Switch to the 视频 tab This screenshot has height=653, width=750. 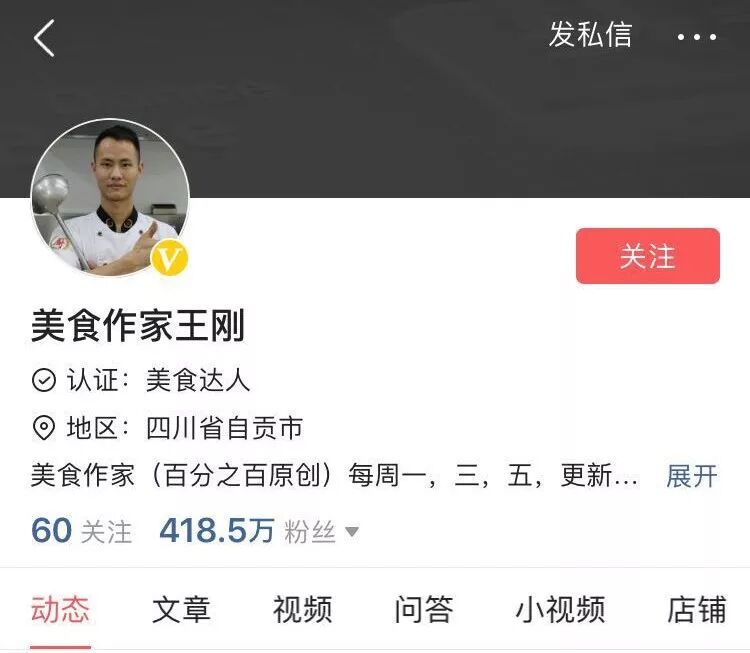coord(302,609)
